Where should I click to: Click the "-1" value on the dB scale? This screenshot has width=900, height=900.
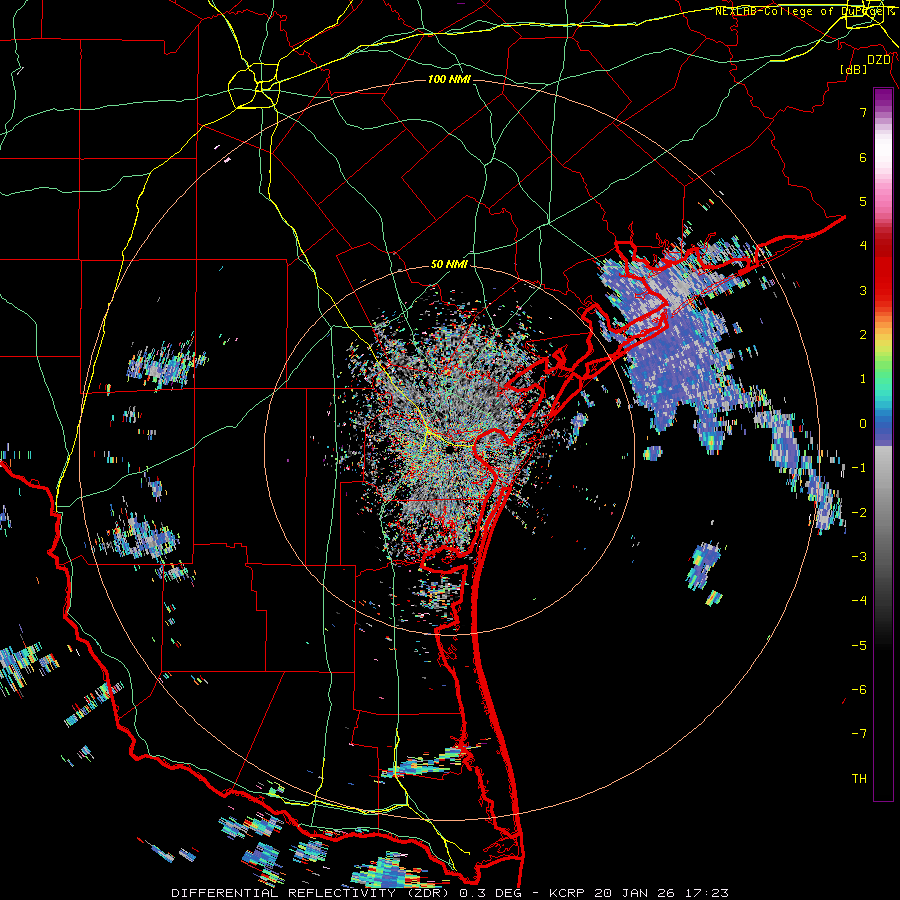pyautogui.click(x=859, y=468)
